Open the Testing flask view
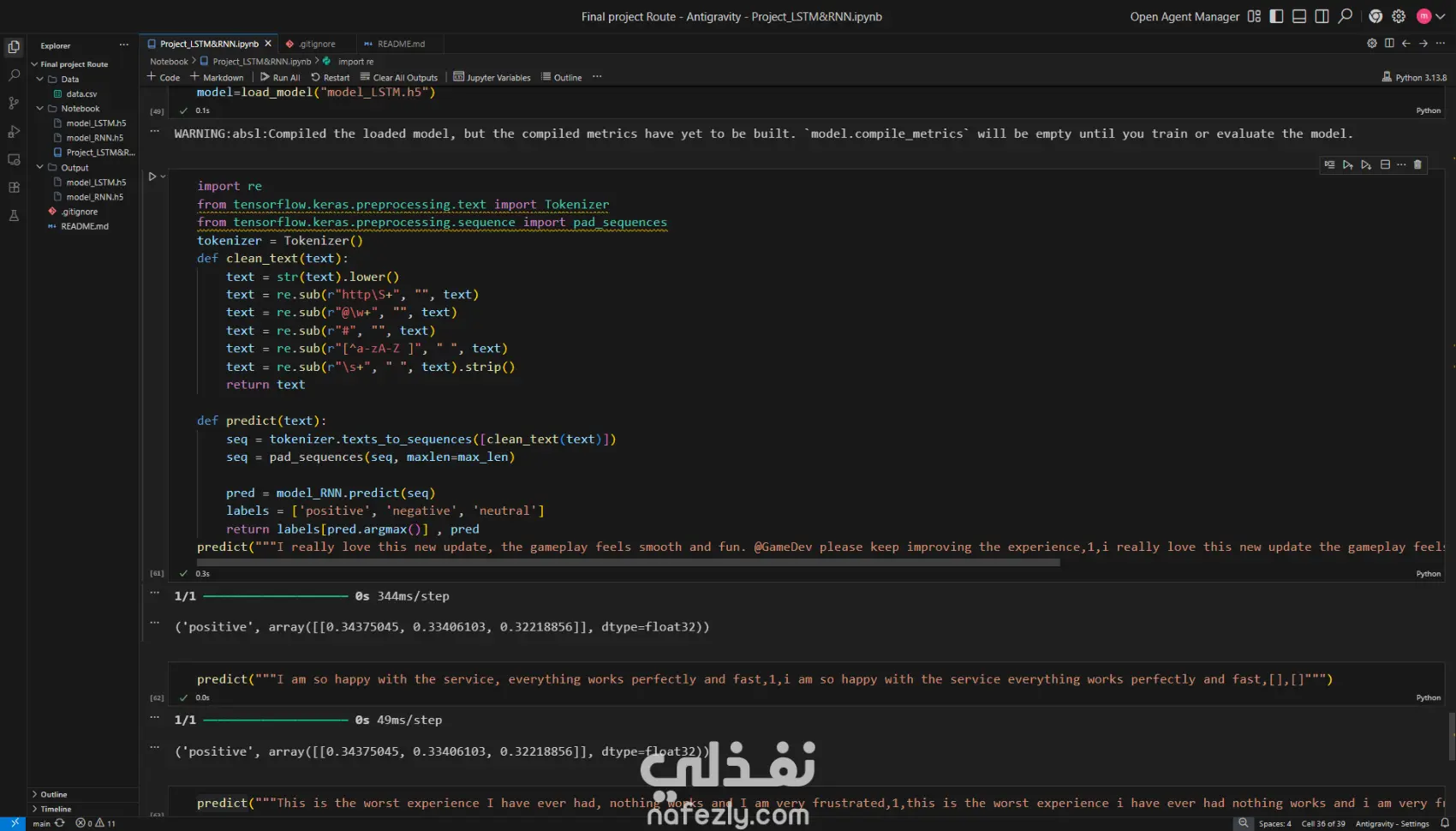This screenshot has width=1456, height=831. click(x=14, y=216)
